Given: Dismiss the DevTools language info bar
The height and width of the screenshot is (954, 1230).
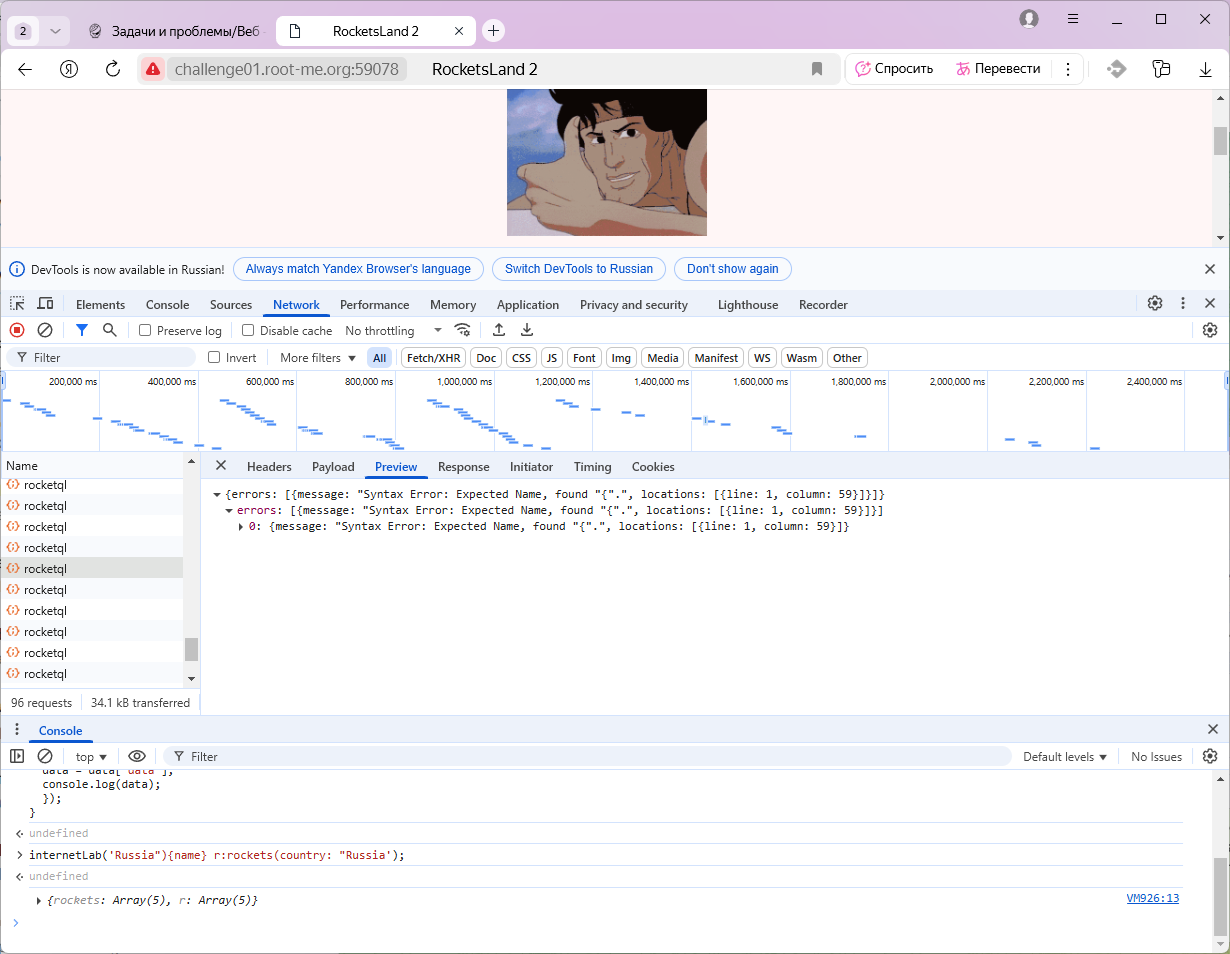Looking at the screenshot, I should (1210, 269).
